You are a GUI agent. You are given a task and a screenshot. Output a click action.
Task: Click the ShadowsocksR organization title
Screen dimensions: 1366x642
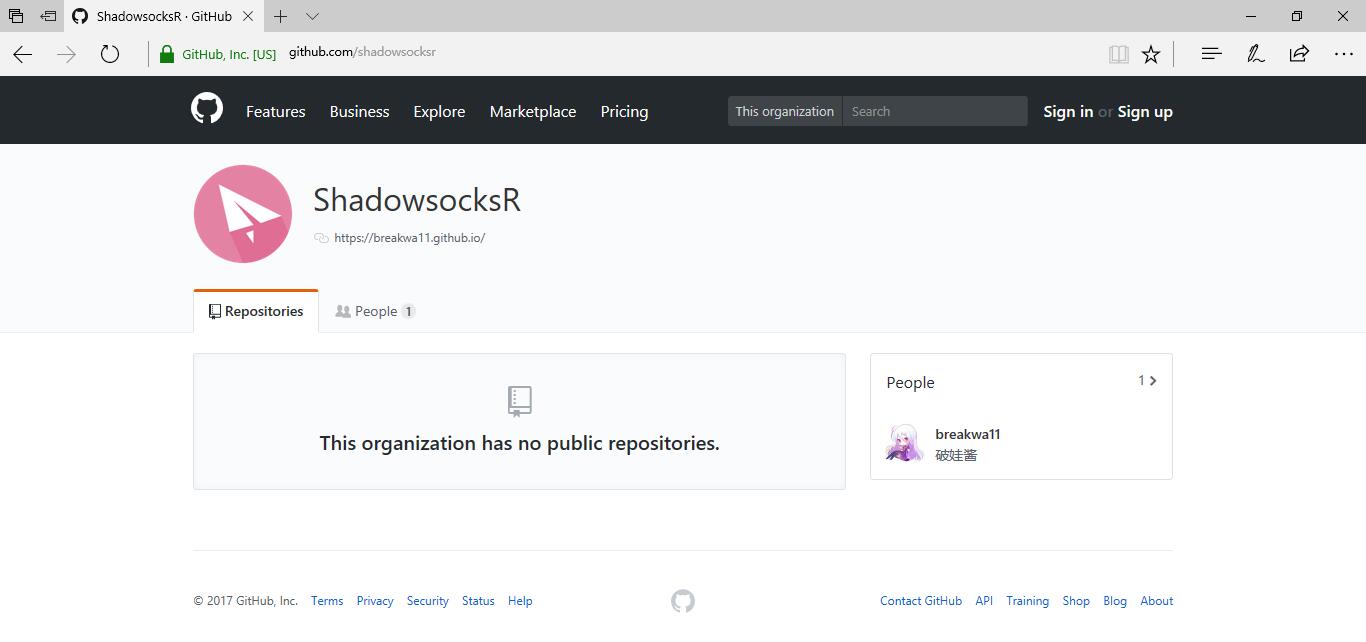[x=417, y=200]
